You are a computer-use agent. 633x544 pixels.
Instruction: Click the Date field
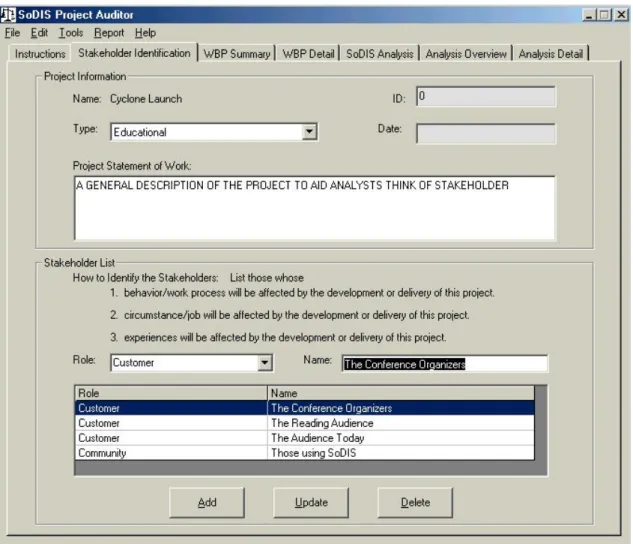pyautogui.click(x=486, y=134)
